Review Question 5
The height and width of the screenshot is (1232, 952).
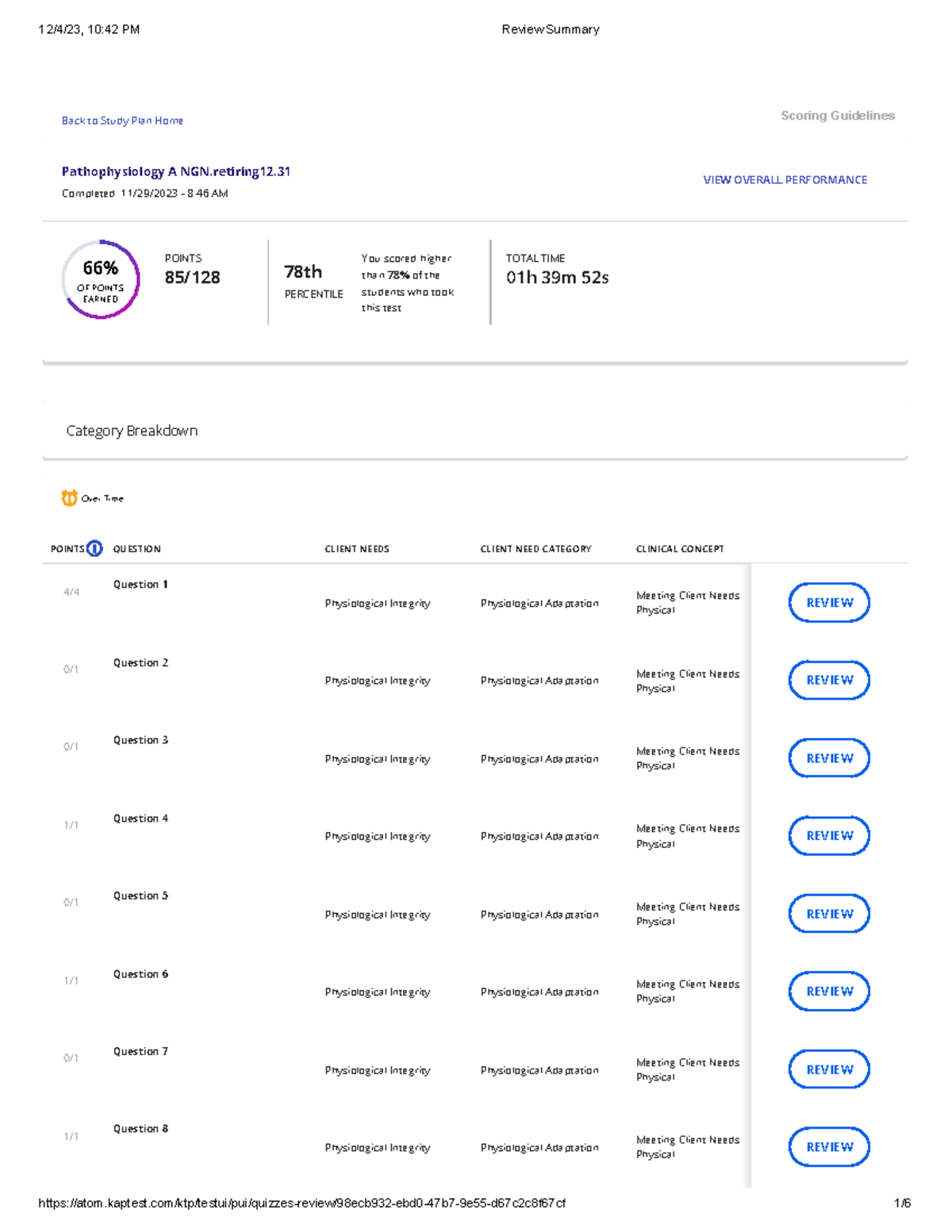(829, 914)
